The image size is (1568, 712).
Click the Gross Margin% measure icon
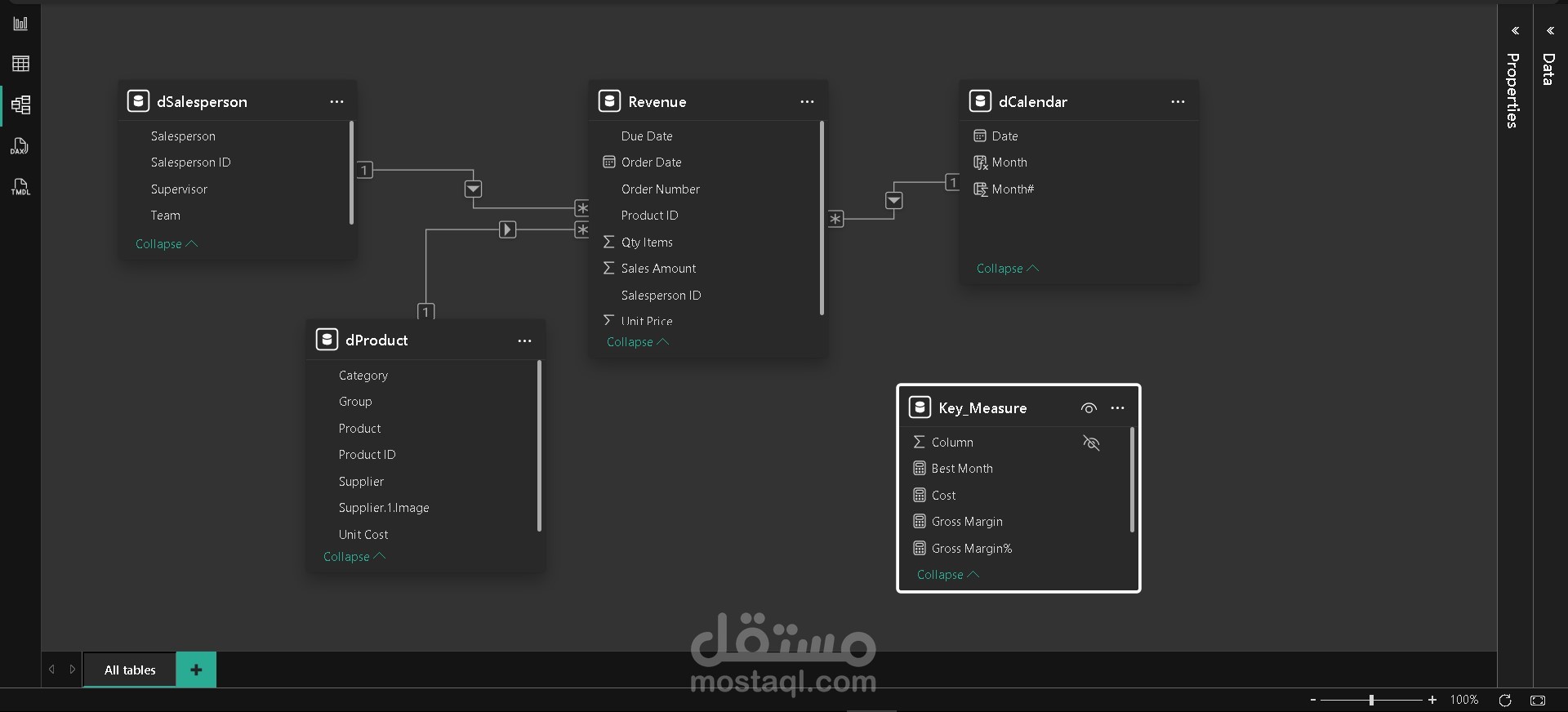(920, 549)
